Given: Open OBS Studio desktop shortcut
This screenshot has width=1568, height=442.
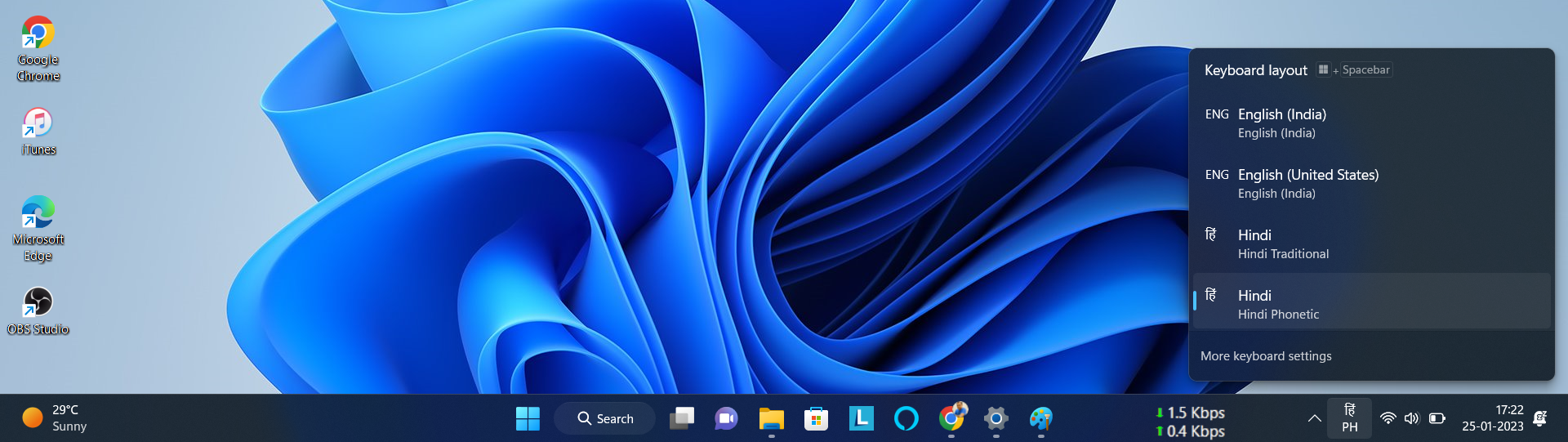Looking at the screenshot, I should point(38,310).
